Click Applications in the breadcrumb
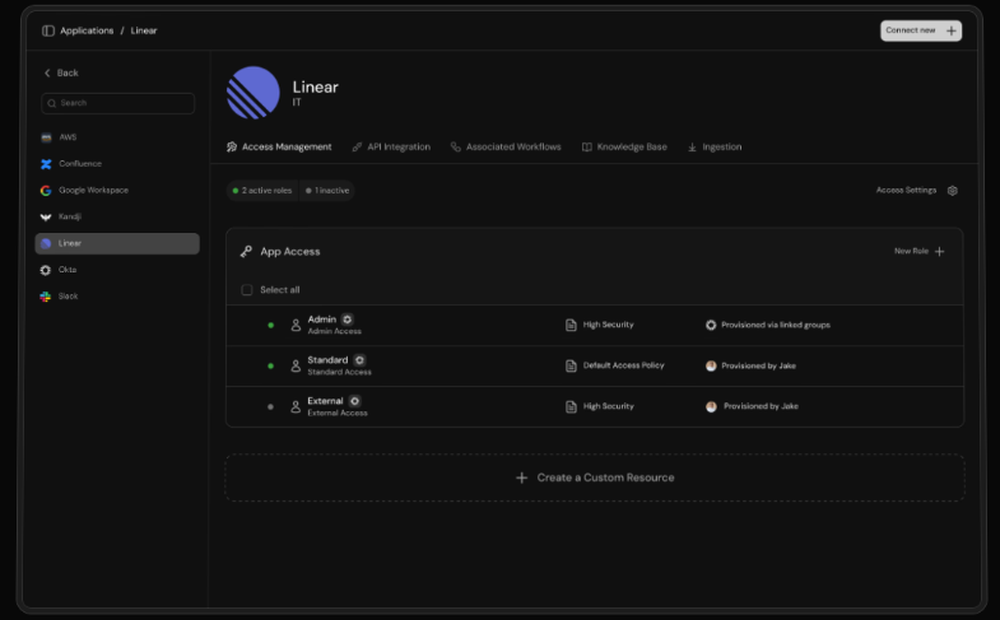 [87, 31]
